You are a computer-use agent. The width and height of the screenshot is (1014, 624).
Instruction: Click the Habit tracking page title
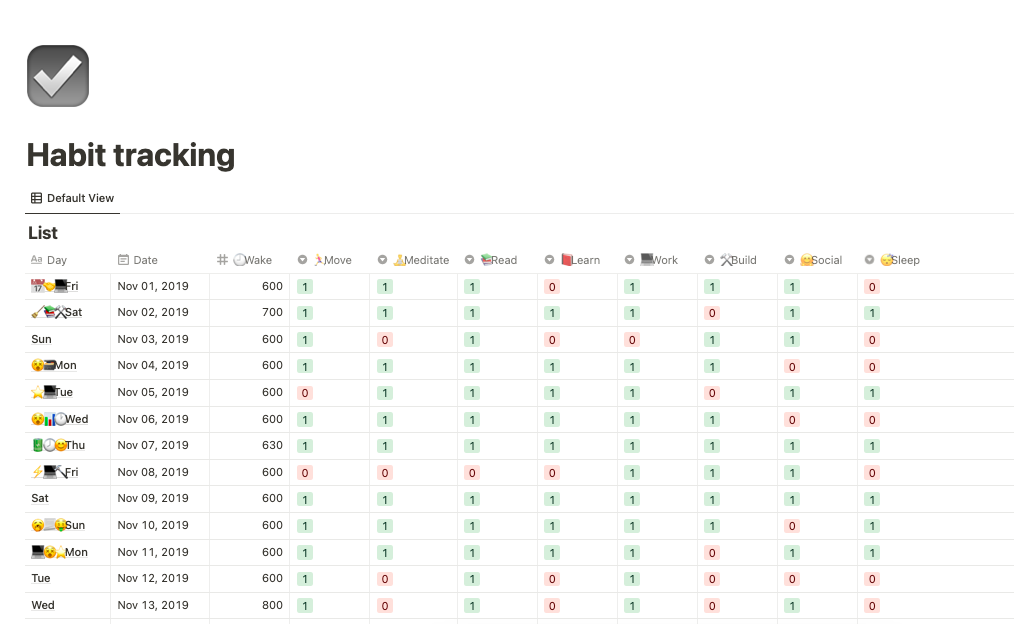tap(131, 155)
